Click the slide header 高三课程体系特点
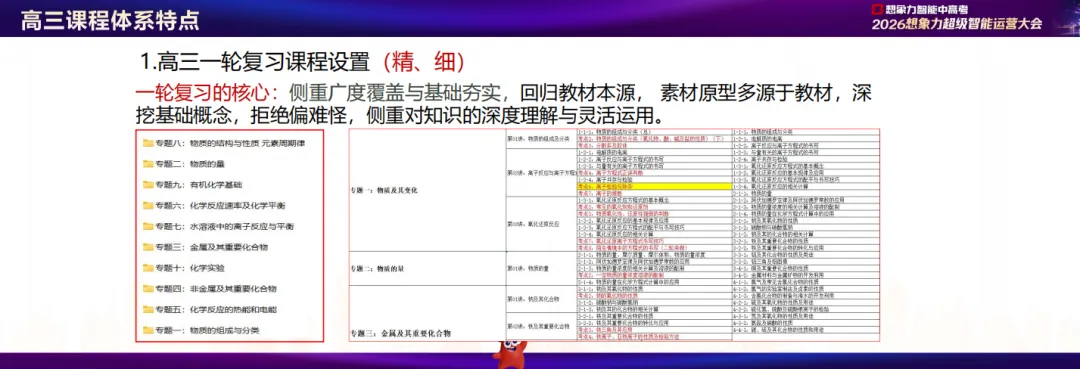The image size is (1080, 369). pyautogui.click(x=110, y=20)
